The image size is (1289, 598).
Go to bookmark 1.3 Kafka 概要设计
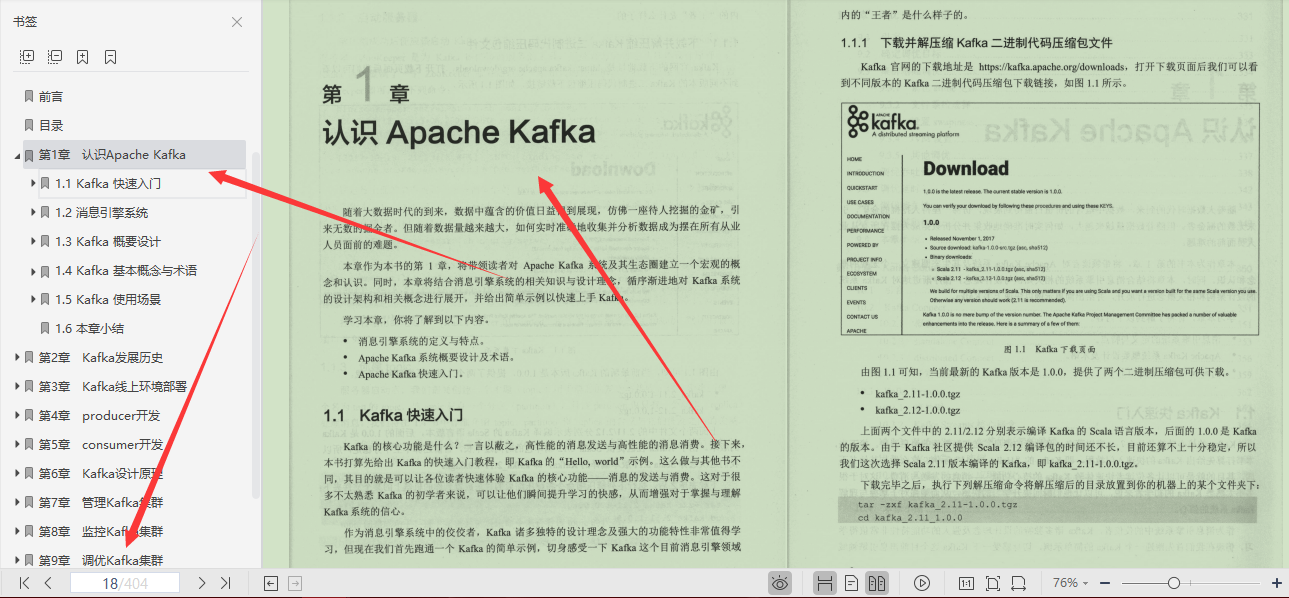coord(107,241)
